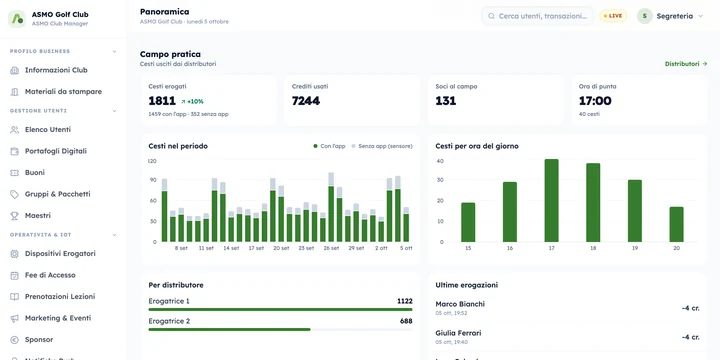Click the Materiali da stampare icon
Image resolution: width=720 pixels, height=360 pixels.
point(14,92)
